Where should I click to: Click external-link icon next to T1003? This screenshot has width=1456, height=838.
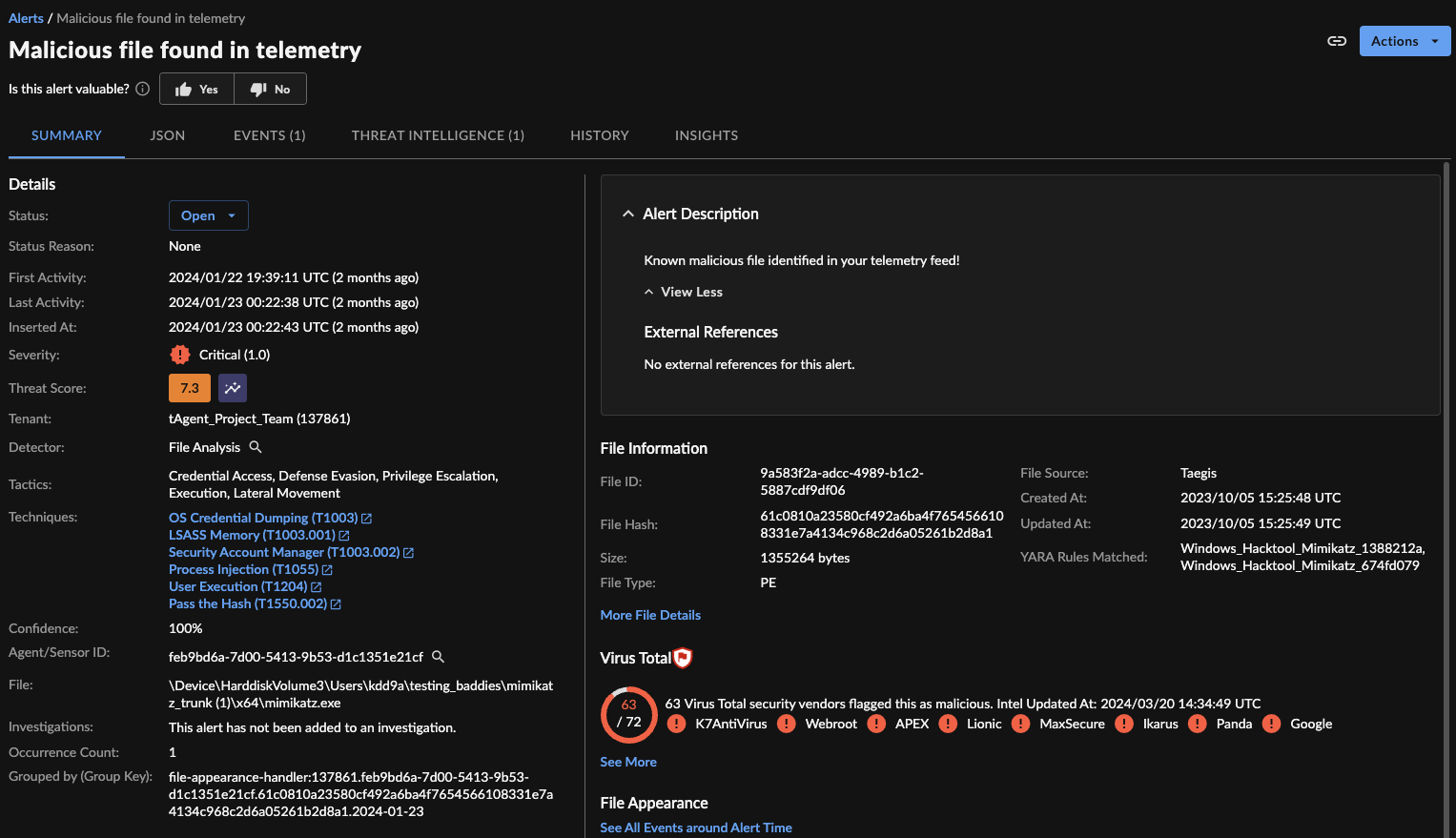coord(367,519)
